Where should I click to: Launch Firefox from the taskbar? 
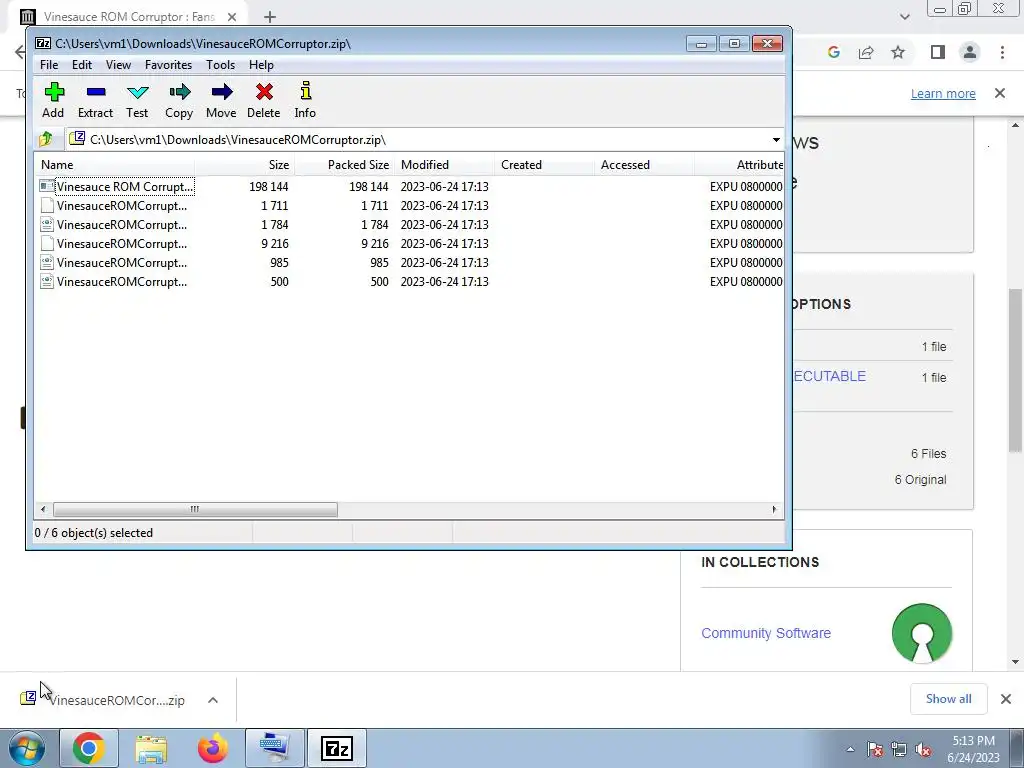pyautogui.click(x=213, y=748)
